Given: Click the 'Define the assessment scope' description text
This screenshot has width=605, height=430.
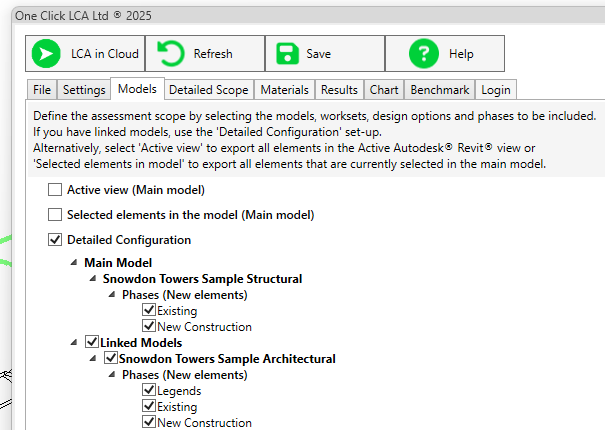Looking at the screenshot, I should point(314,116).
